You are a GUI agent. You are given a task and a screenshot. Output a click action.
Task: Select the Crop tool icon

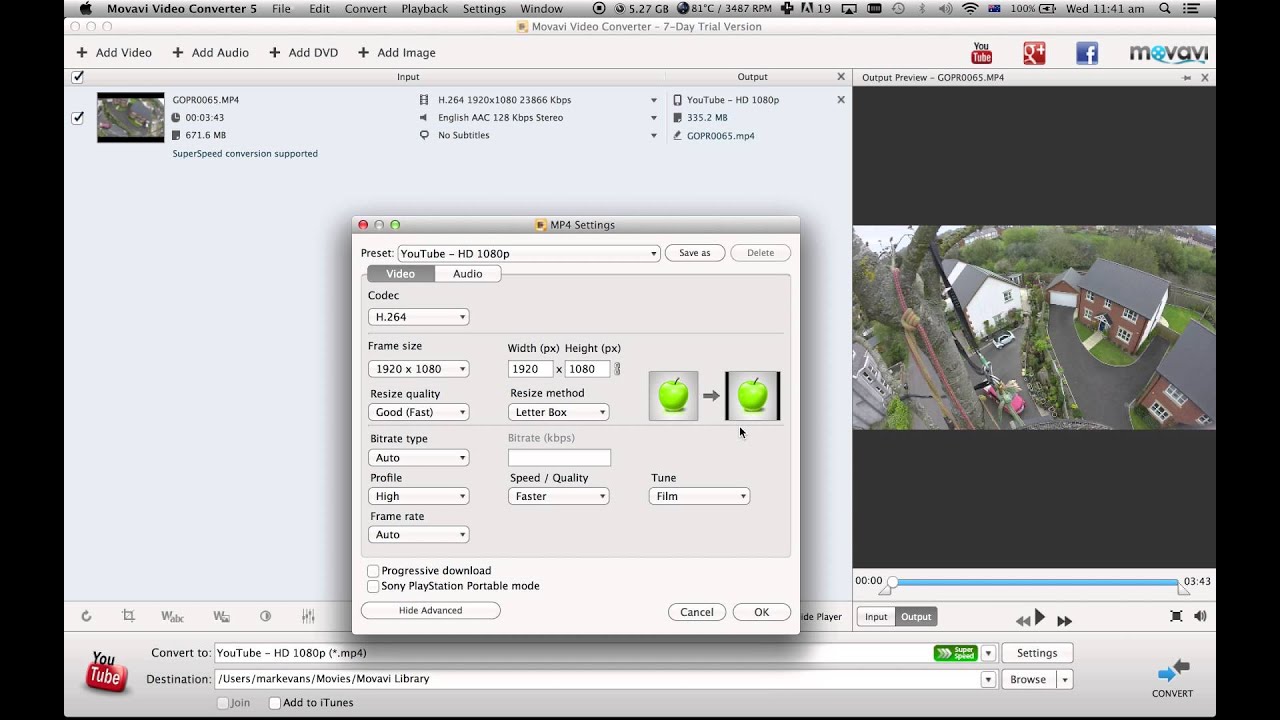point(128,616)
